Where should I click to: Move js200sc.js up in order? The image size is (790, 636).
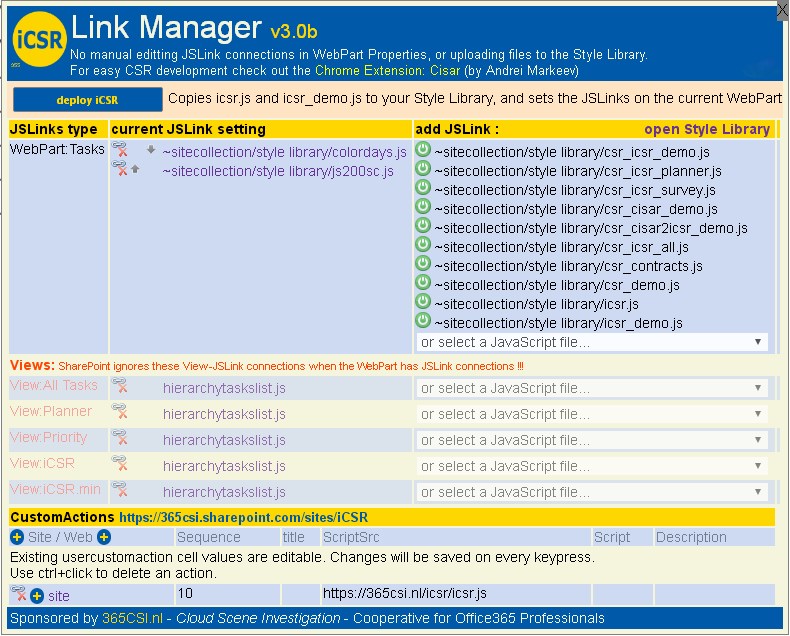click(x=135, y=169)
